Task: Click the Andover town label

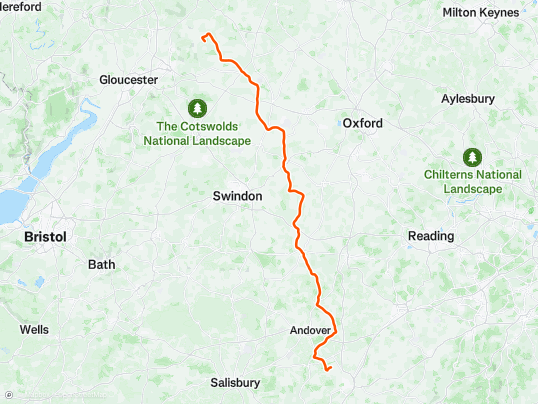Action: (x=310, y=330)
